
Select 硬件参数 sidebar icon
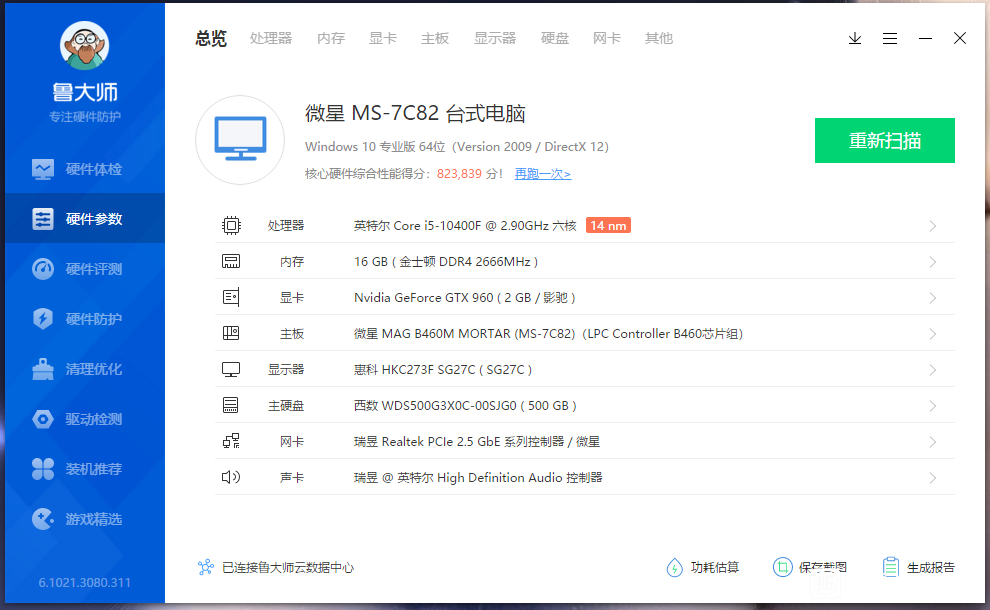point(43,219)
